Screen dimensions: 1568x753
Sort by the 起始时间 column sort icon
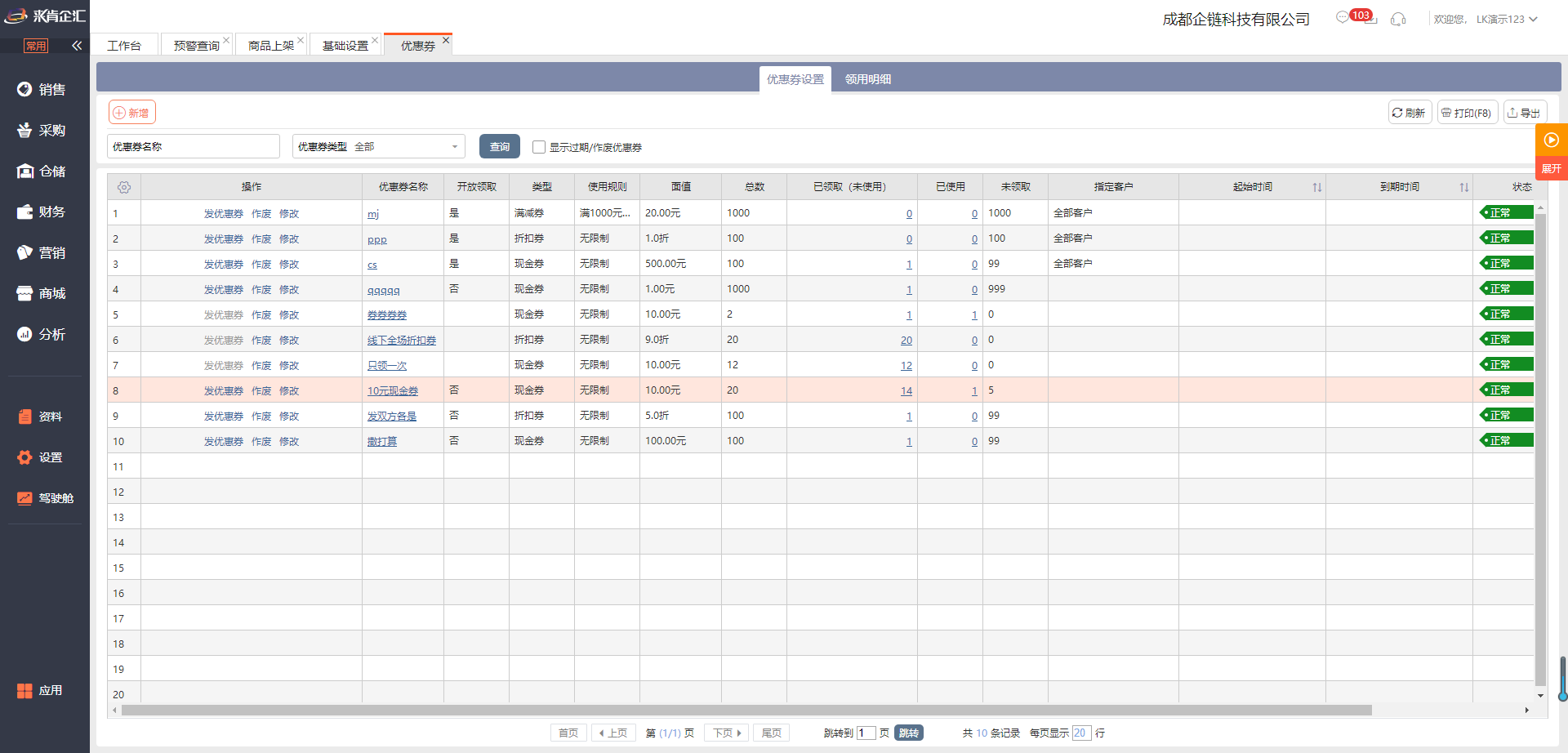[x=1316, y=187]
